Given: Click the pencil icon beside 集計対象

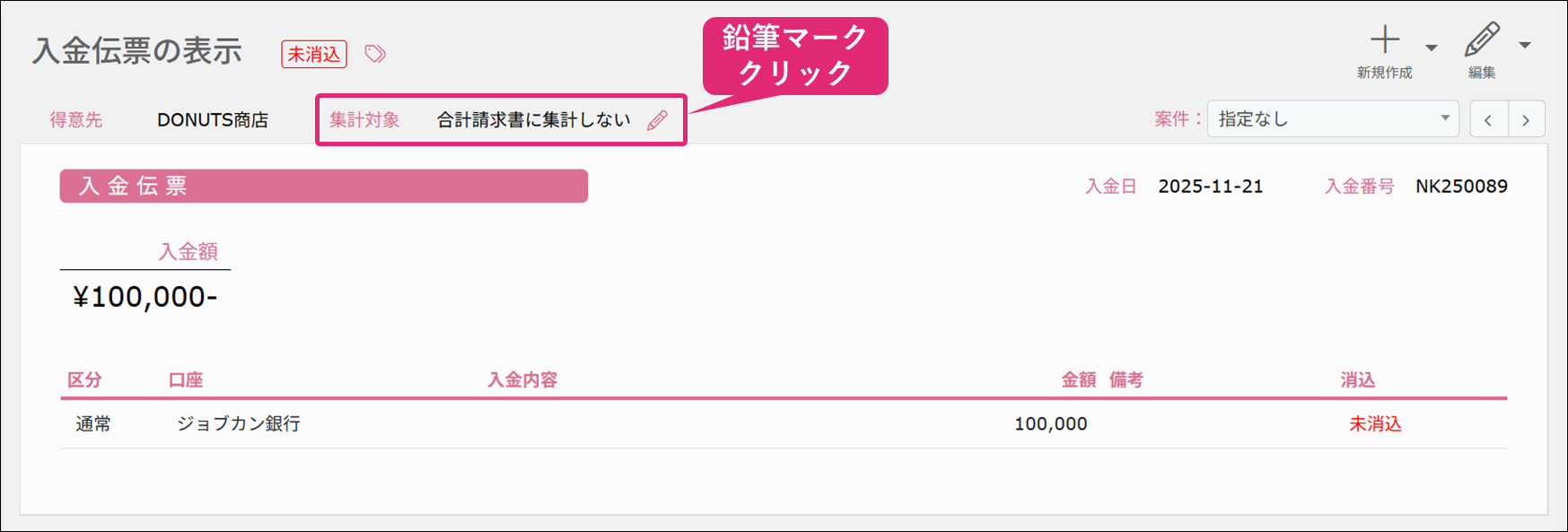Looking at the screenshot, I should [x=657, y=120].
